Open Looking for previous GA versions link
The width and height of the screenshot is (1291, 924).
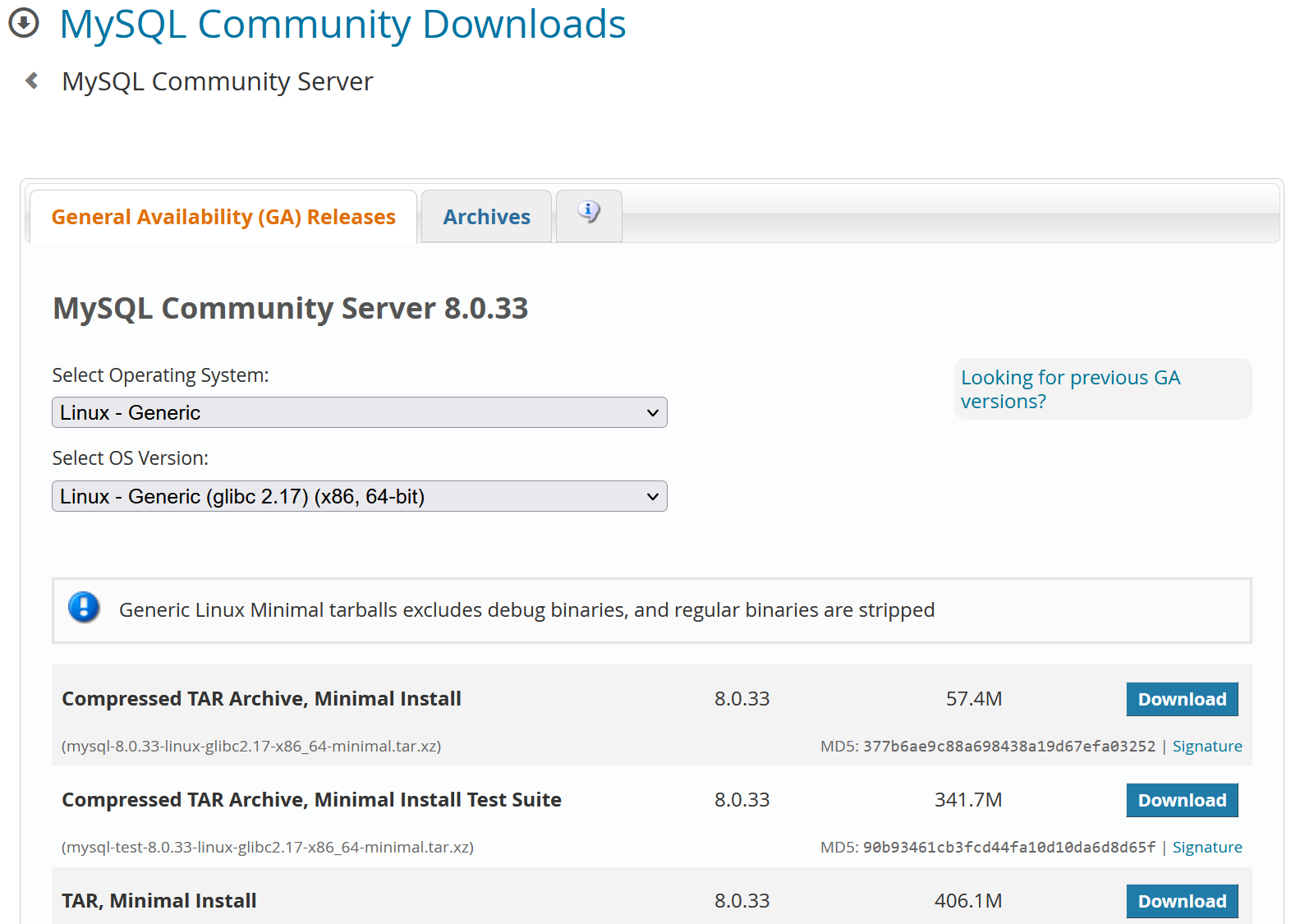pos(1071,389)
